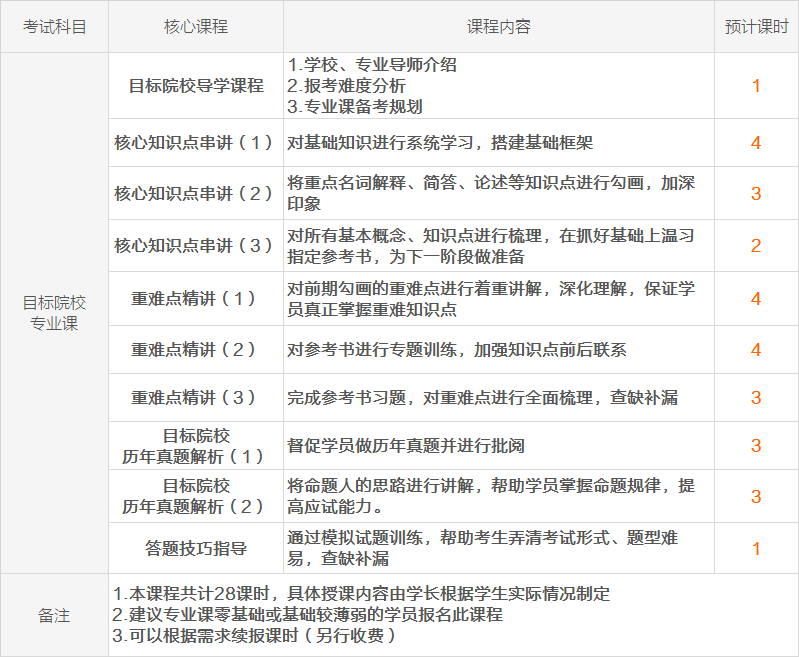Select the 目标院校导学课程 course cell
Screen dimensions: 799x657
click(x=196, y=86)
